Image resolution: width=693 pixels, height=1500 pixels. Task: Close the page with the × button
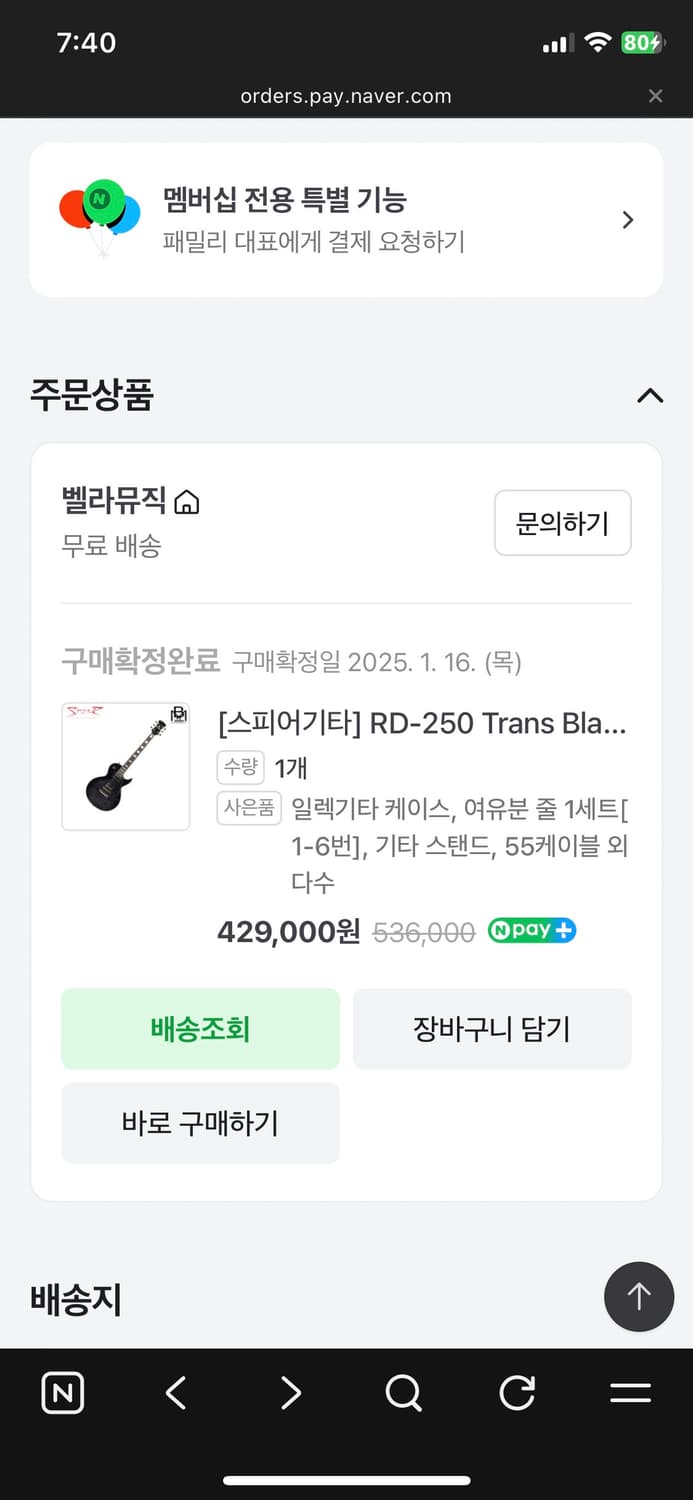655,96
